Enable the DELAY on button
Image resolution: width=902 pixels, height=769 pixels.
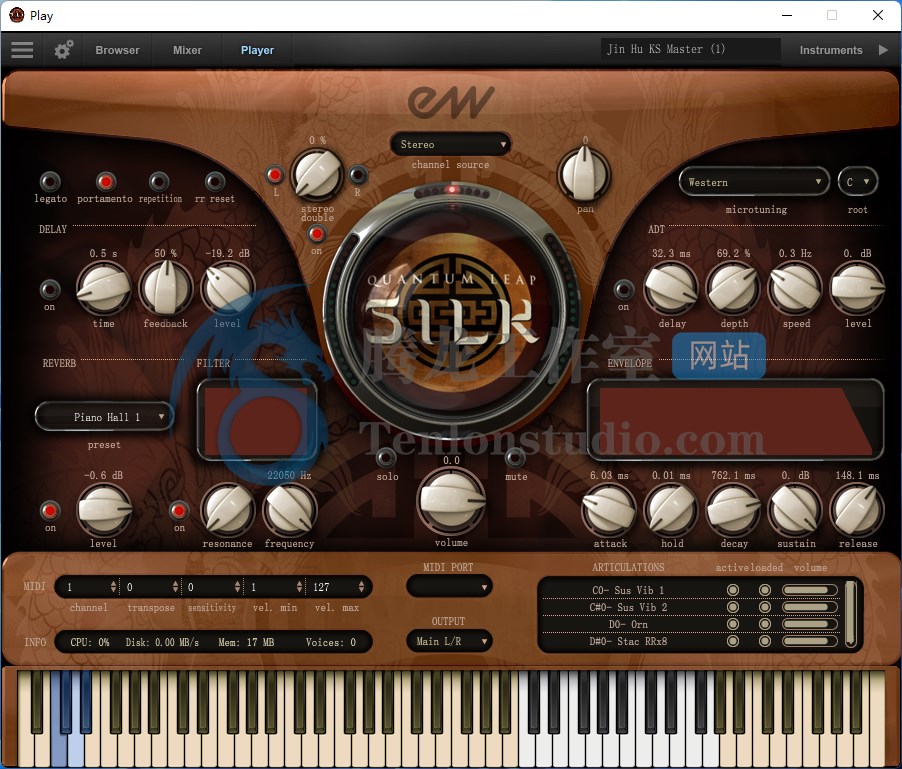tap(50, 289)
